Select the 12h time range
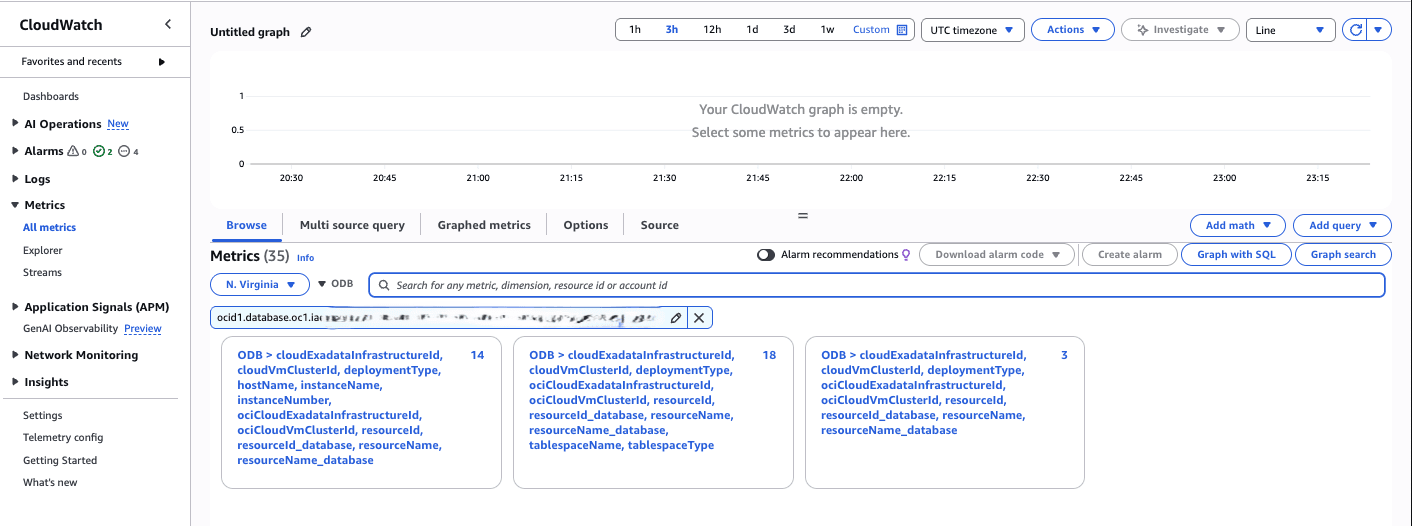Viewport: 1412px width, 526px height. [712, 30]
